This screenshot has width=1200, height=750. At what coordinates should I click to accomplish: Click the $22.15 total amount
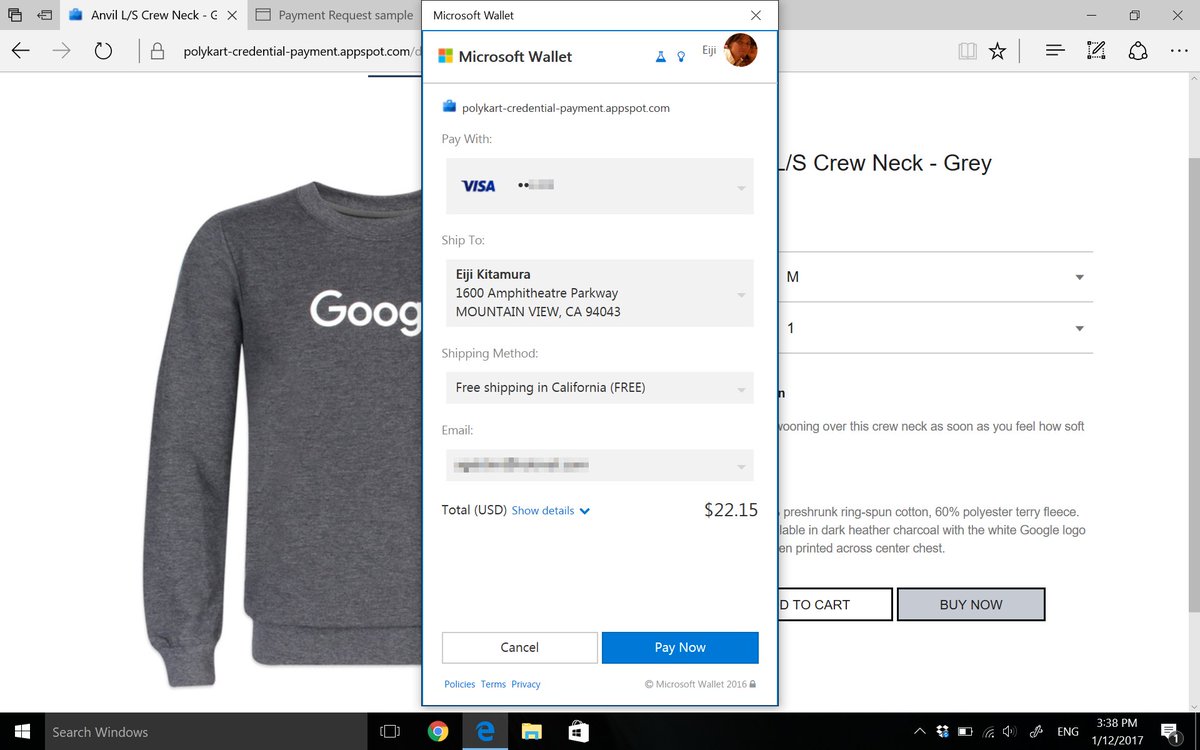pos(731,510)
